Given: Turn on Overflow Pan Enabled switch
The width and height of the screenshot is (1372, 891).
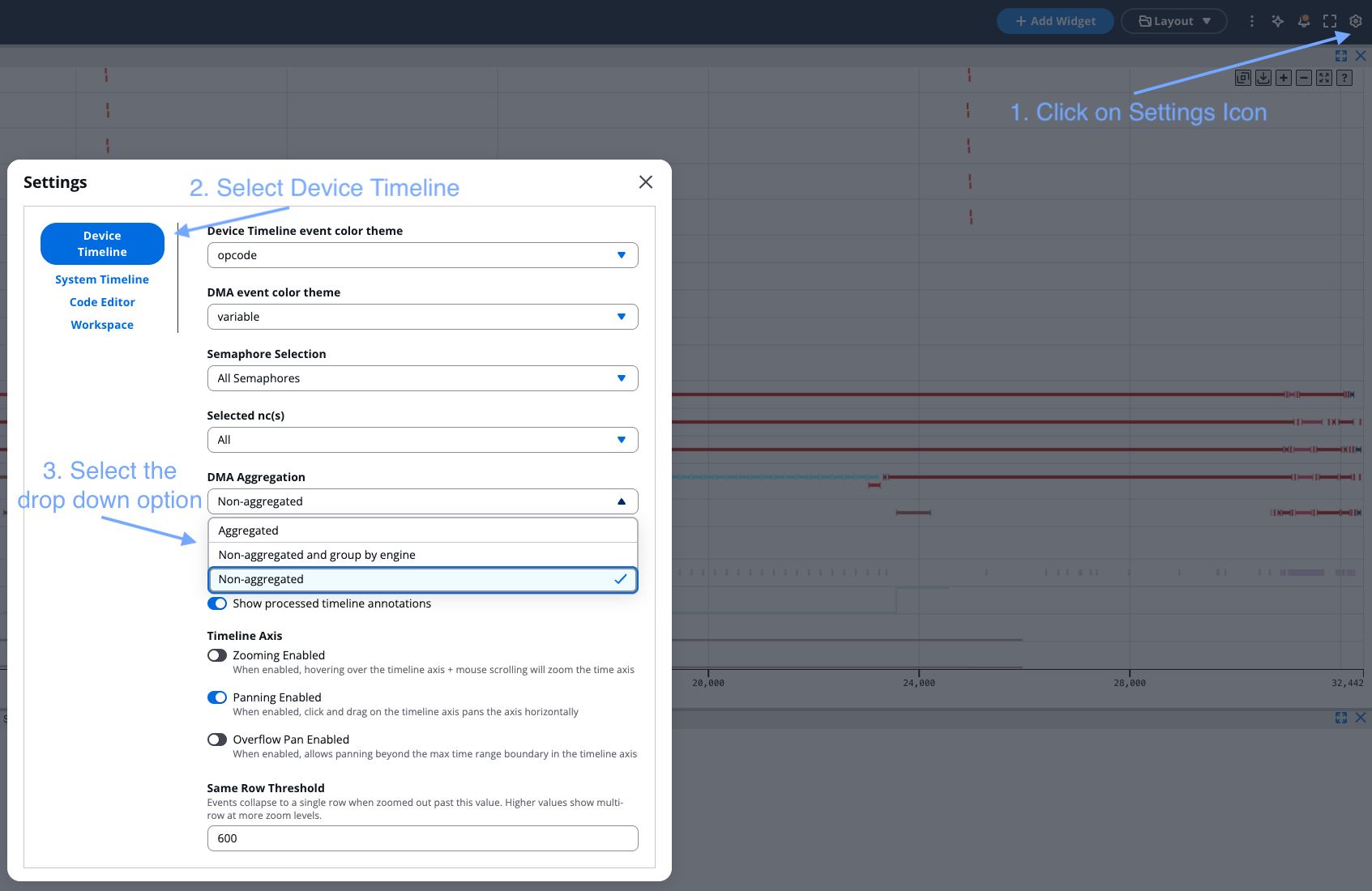Looking at the screenshot, I should pyautogui.click(x=217, y=740).
